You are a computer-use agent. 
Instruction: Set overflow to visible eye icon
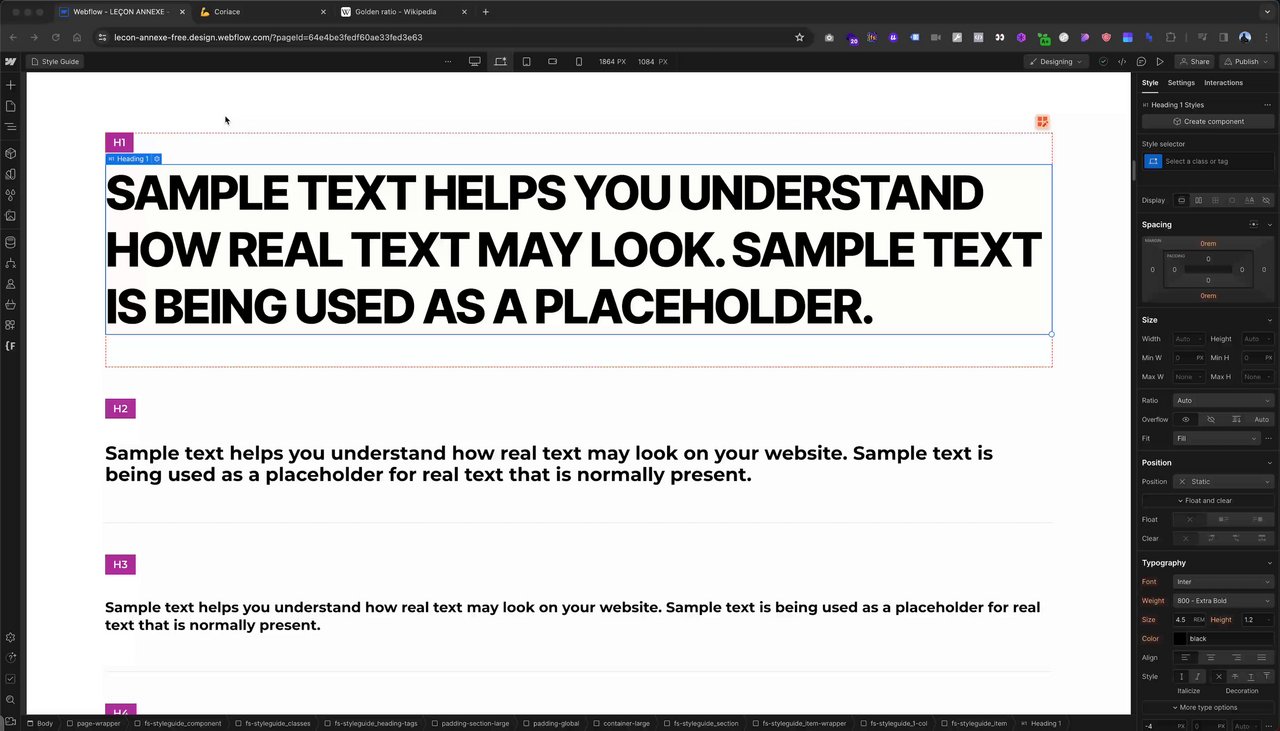pos(1186,419)
